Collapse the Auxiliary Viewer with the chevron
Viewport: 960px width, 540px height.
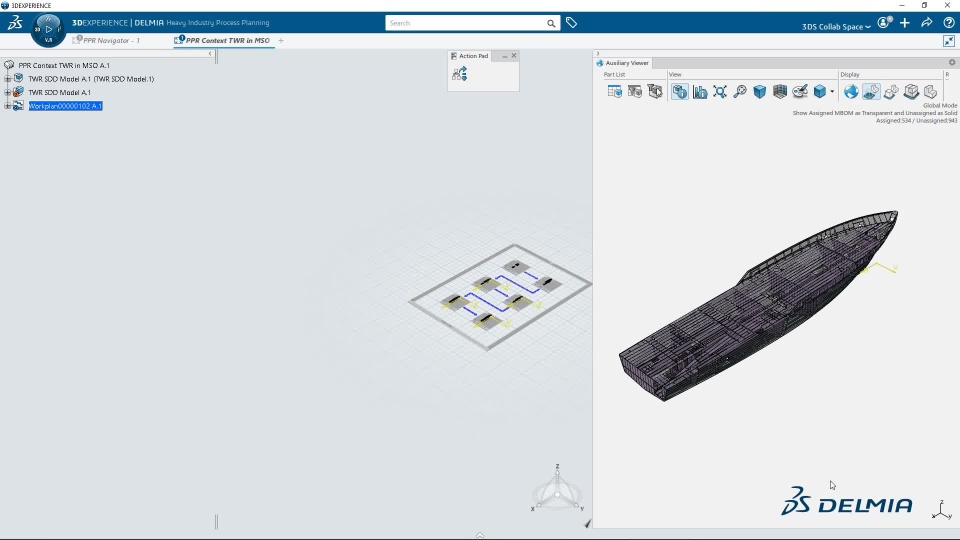pos(598,54)
